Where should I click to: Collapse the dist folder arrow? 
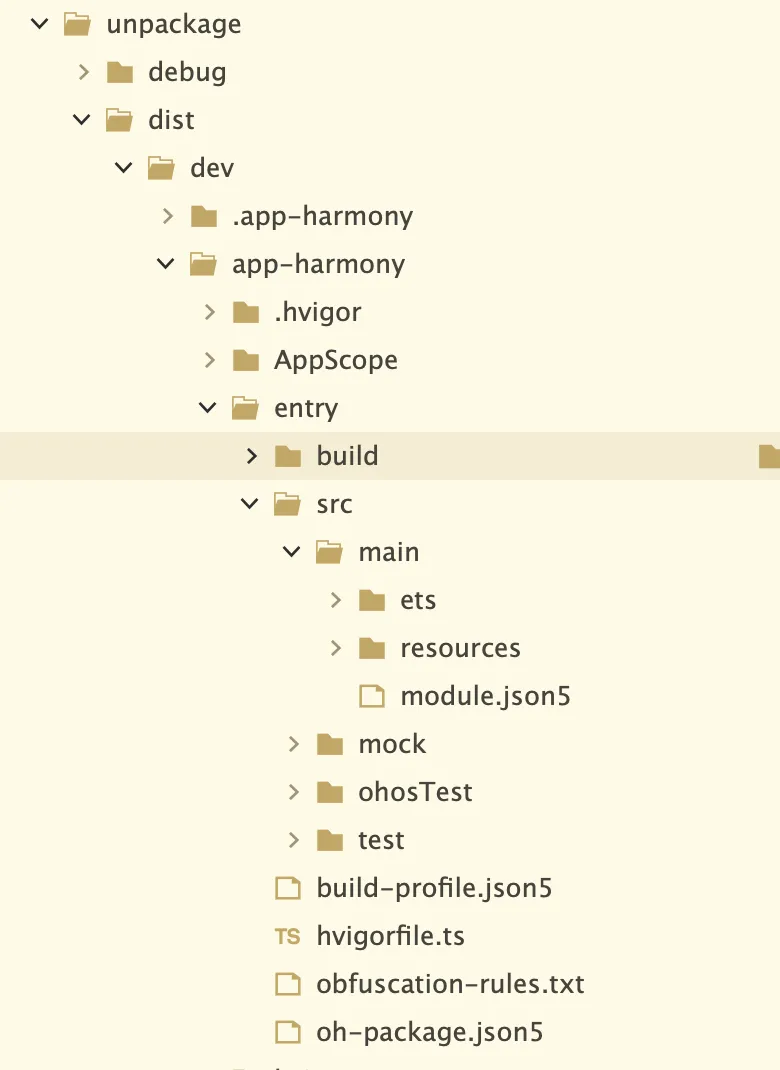point(82,120)
